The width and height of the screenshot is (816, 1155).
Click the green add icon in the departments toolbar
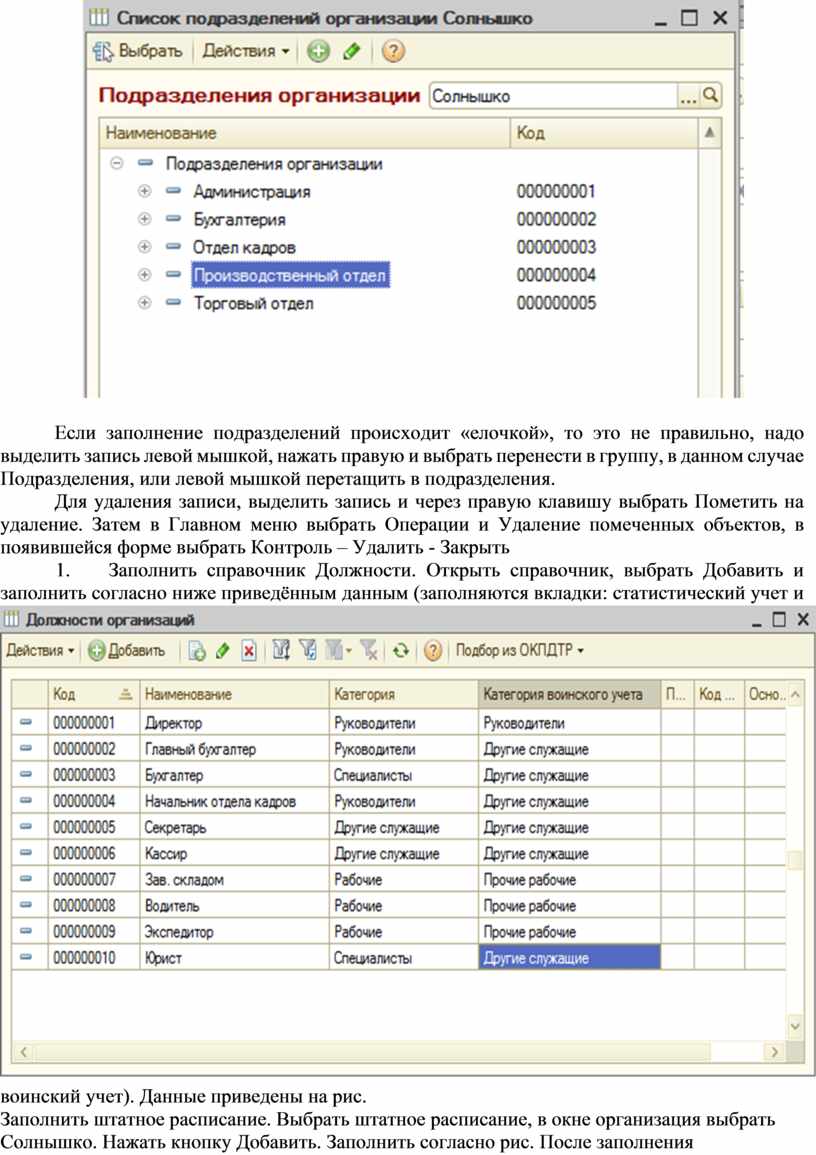click(x=318, y=51)
